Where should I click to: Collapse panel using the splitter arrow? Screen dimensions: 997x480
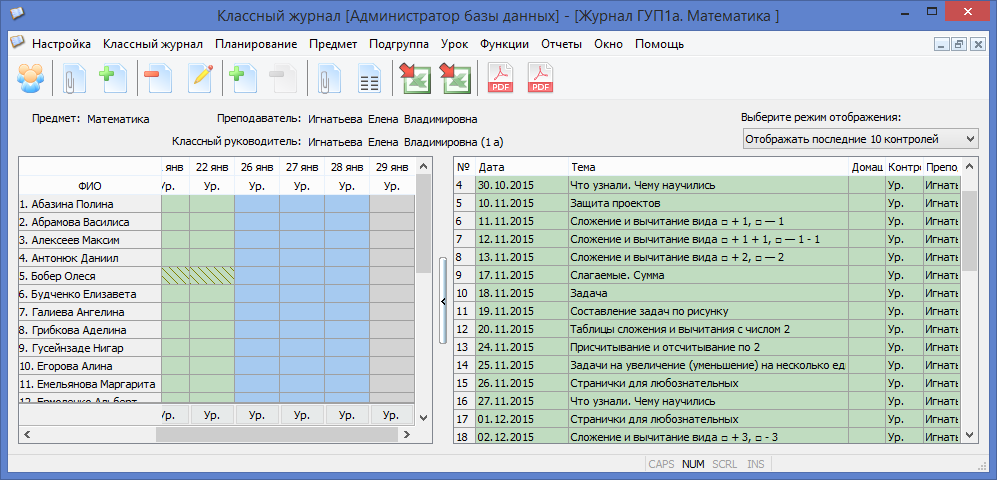(443, 299)
